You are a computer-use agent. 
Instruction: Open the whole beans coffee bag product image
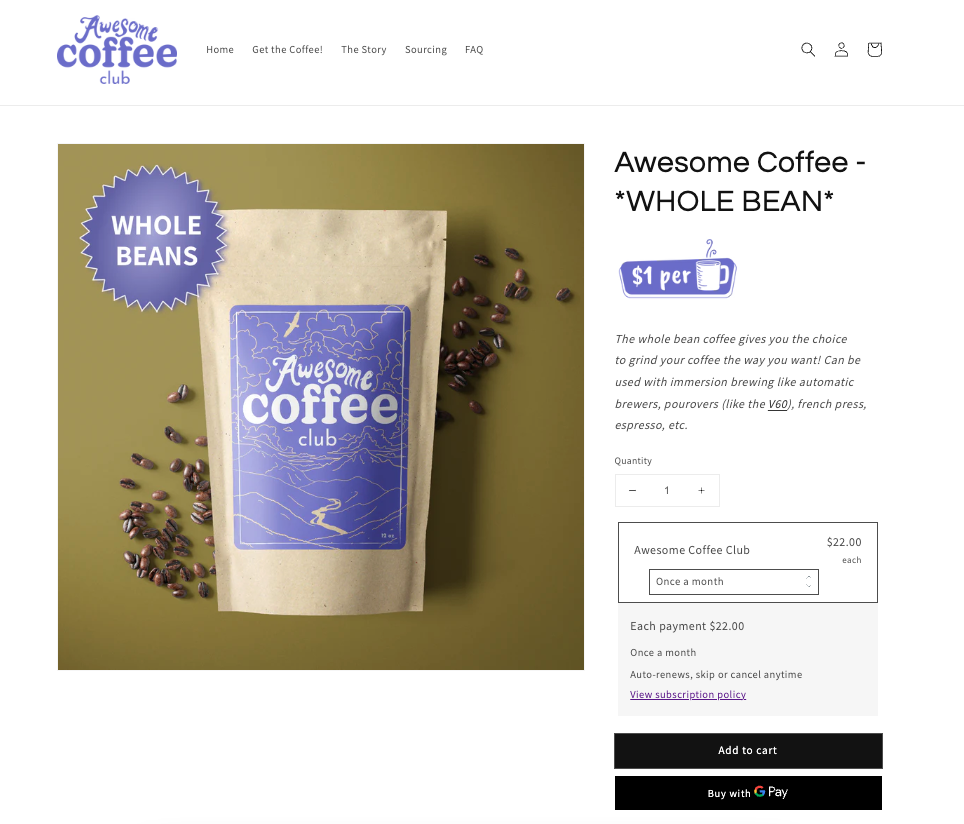coord(320,407)
